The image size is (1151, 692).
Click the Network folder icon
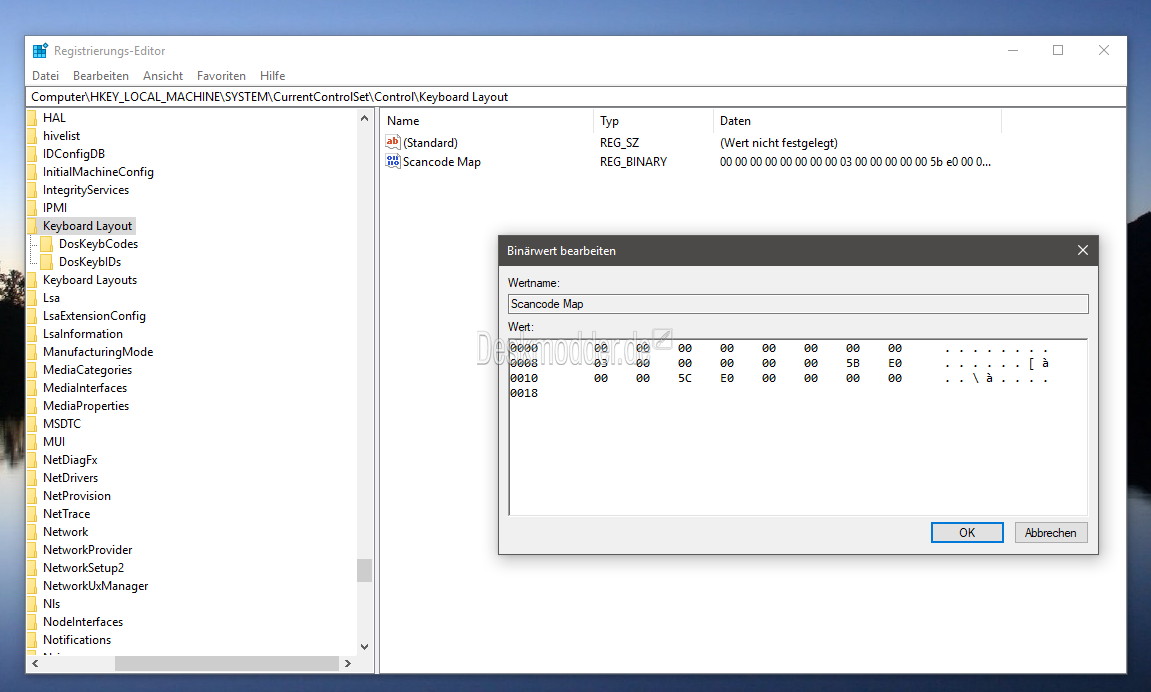click(32, 532)
